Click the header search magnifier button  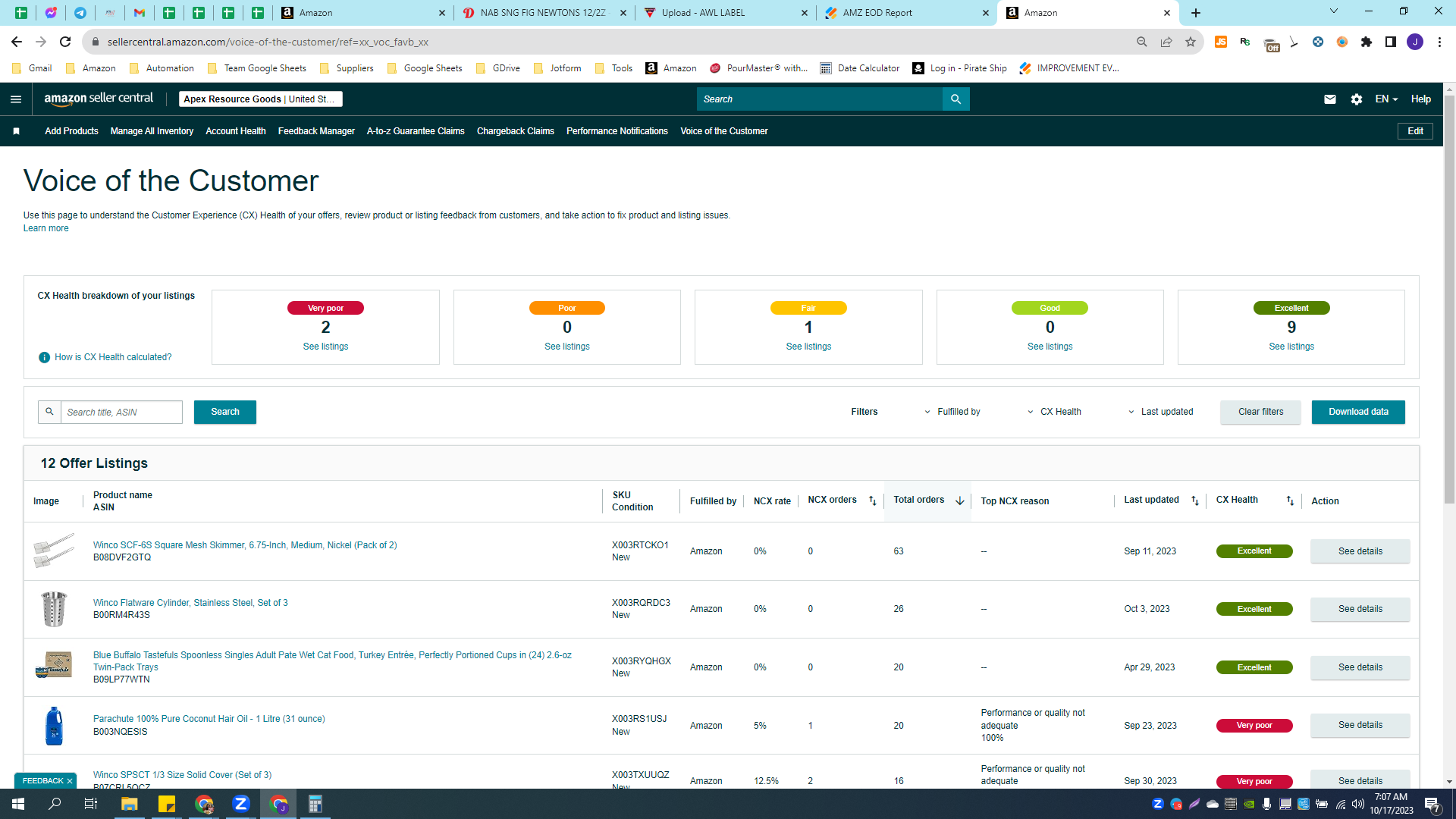(x=955, y=99)
